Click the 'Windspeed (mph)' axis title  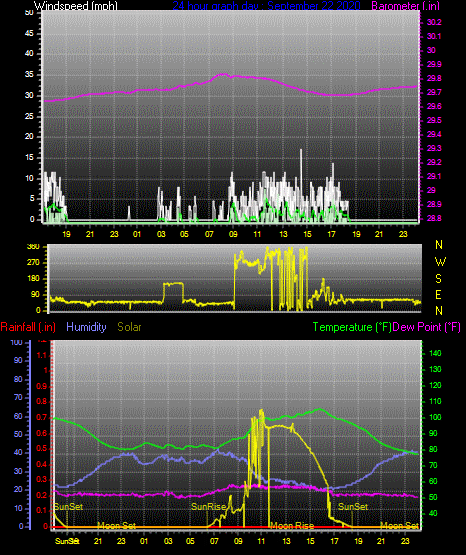76,5
